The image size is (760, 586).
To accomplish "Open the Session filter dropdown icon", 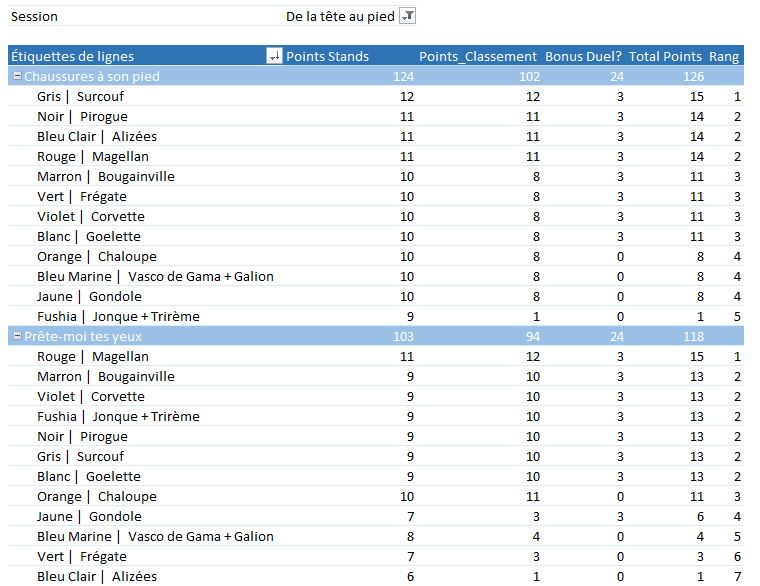I will click(x=407, y=16).
